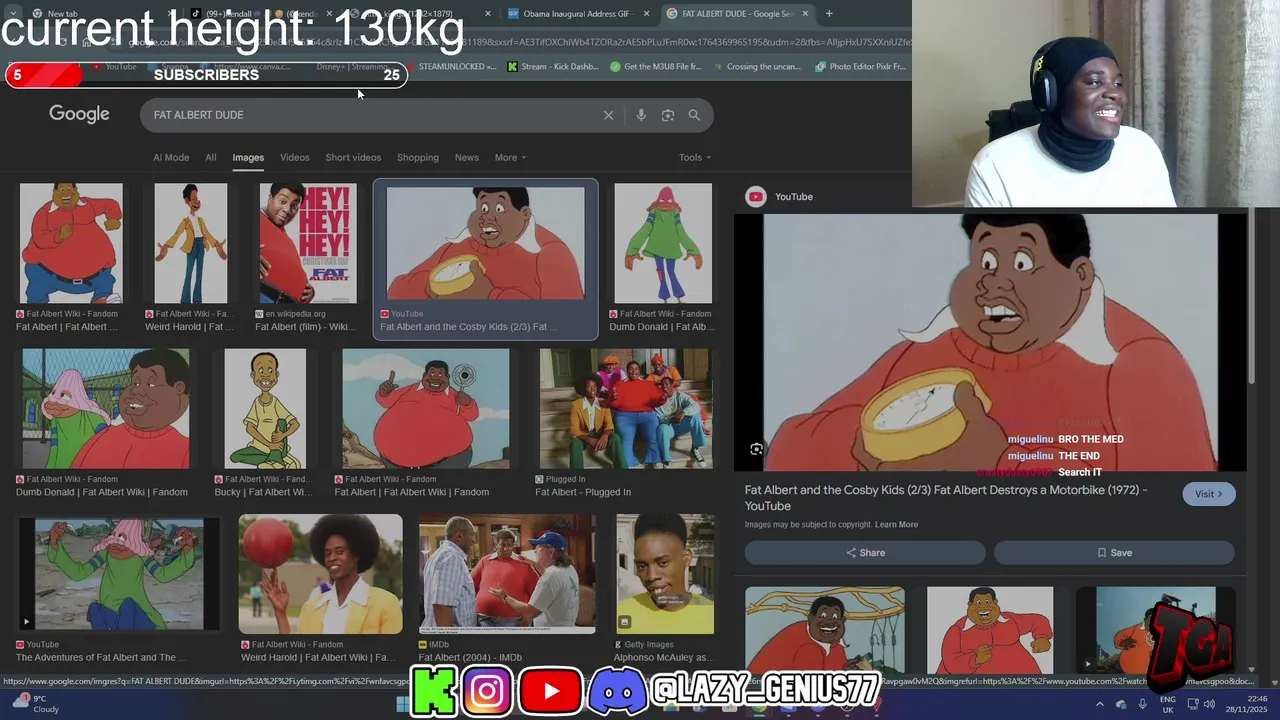Open the YouTube bookmark in bookmarks bar

[x=114, y=67]
